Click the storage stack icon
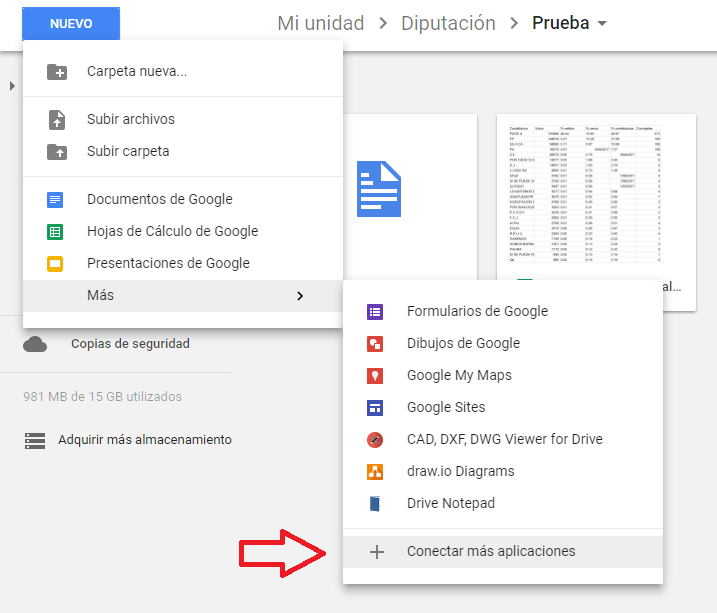This screenshot has height=613, width=717. (x=35, y=441)
